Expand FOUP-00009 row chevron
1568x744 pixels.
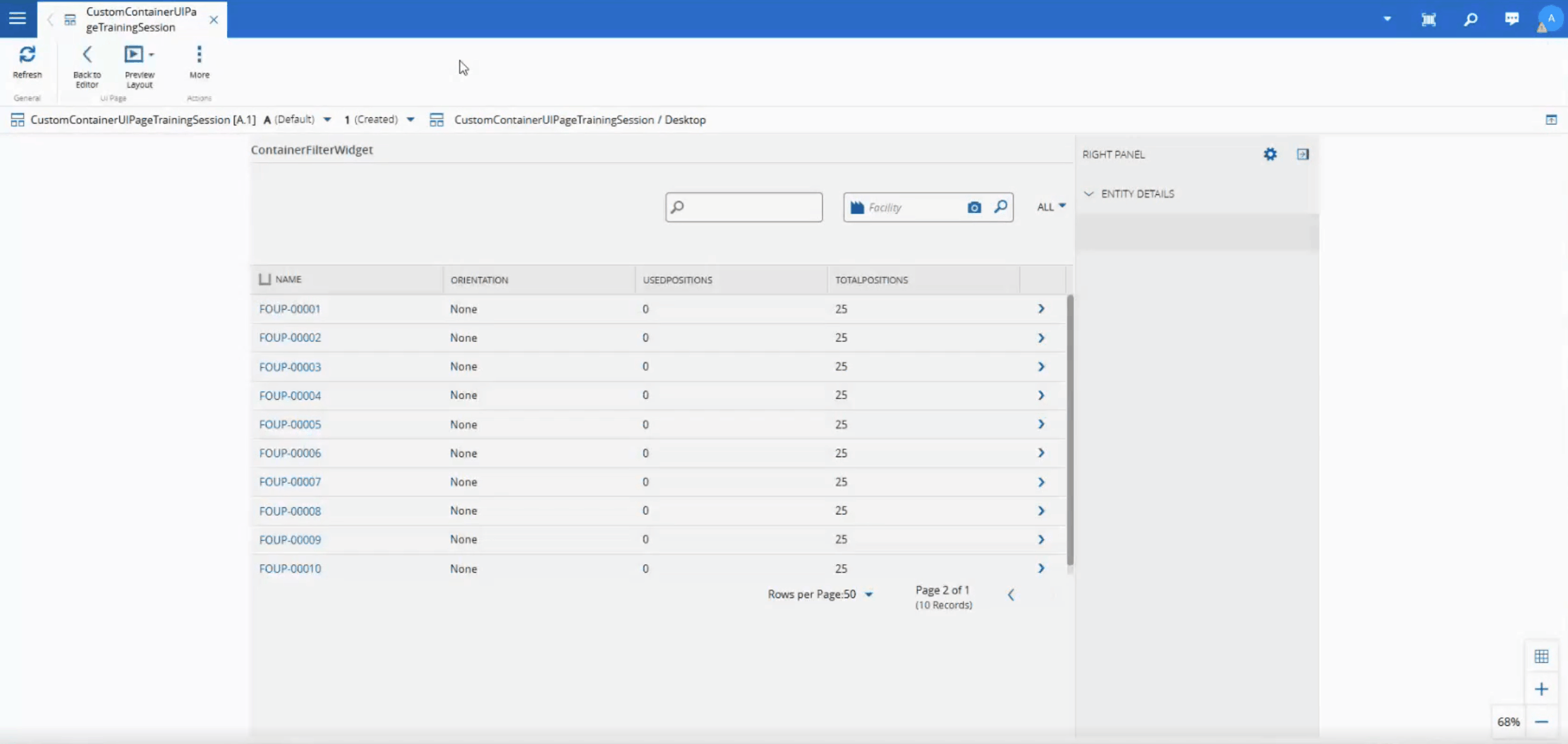[x=1041, y=539]
